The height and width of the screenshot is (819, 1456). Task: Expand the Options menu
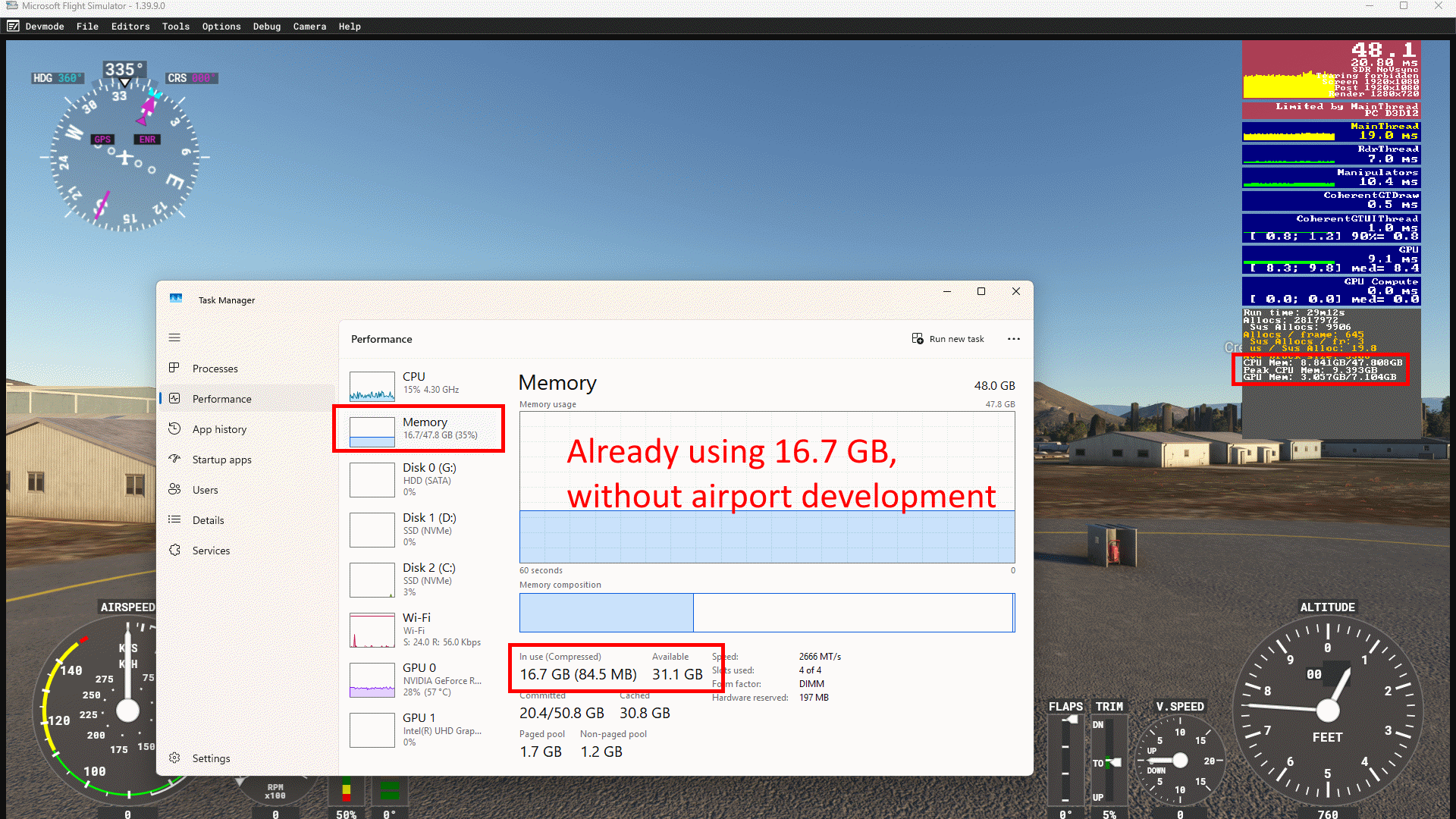coord(221,27)
